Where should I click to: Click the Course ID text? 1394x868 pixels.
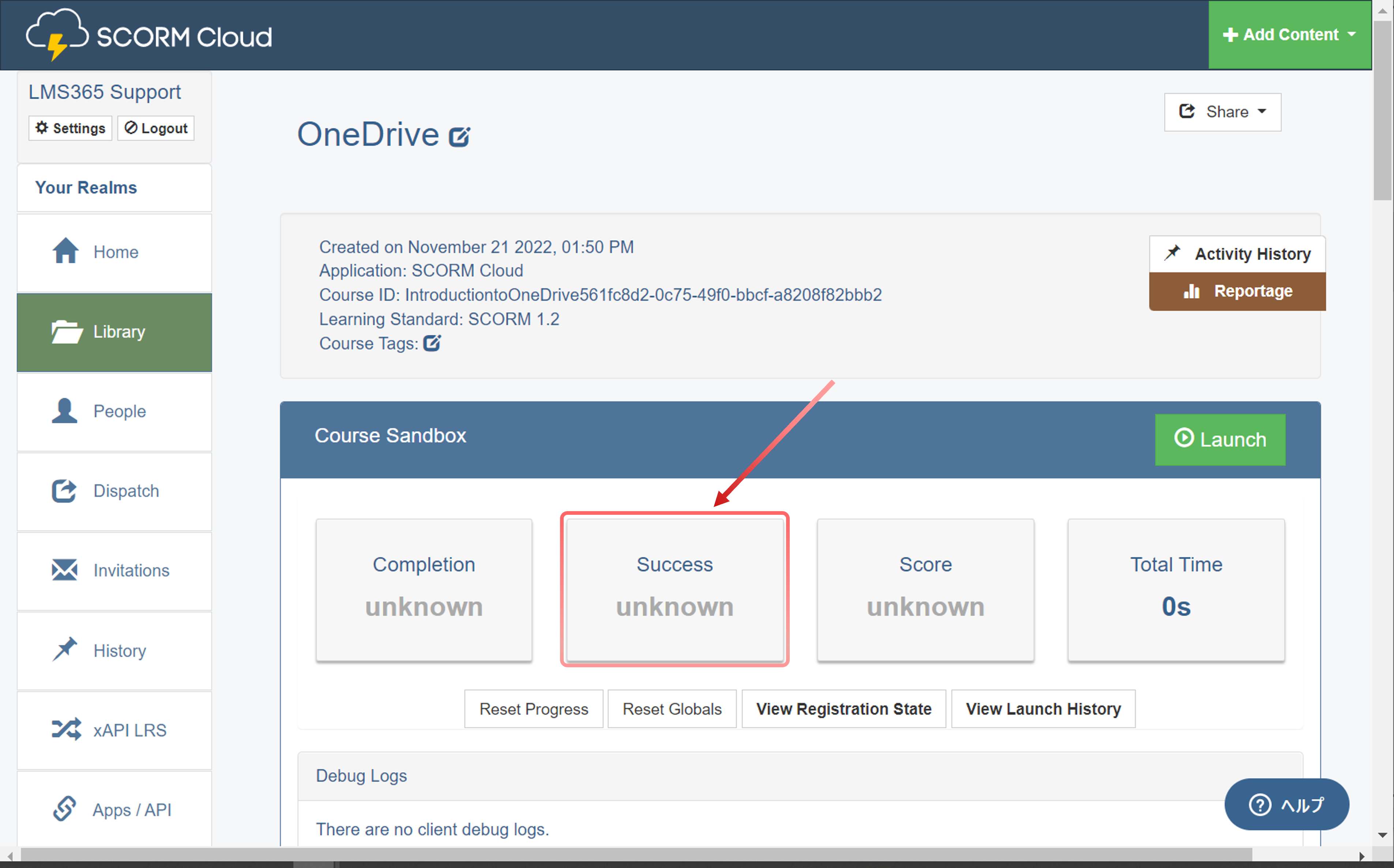click(x=600, y=295)
